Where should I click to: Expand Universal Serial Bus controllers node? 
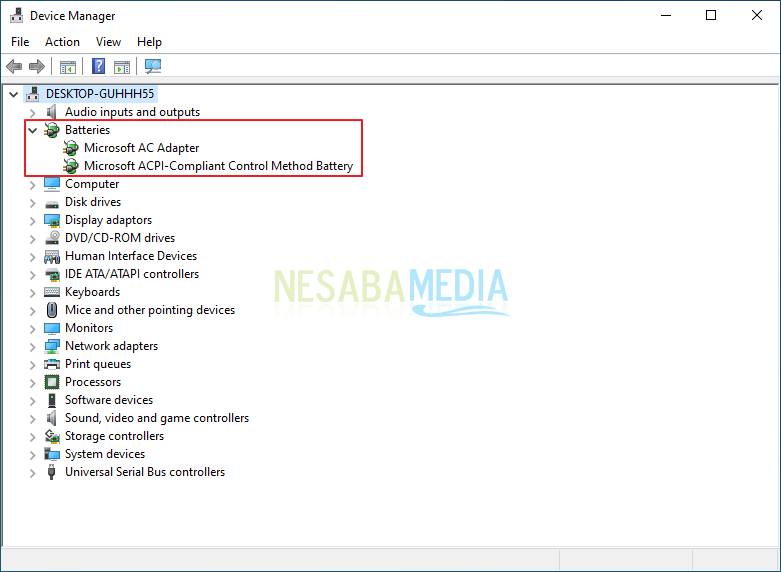pyautogui.click(x=33, y=472)
